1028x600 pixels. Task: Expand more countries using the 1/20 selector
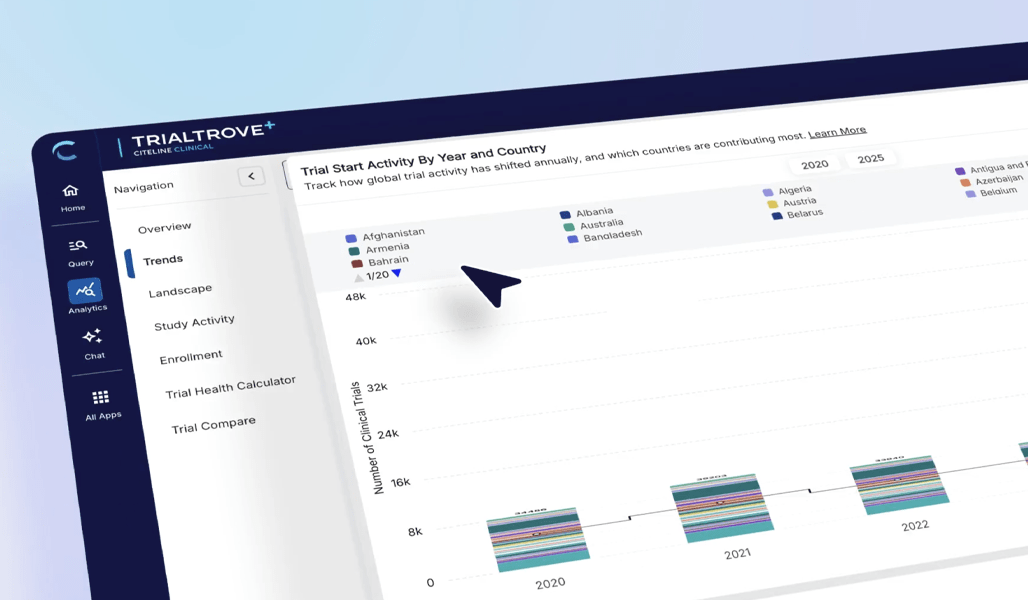378,277
